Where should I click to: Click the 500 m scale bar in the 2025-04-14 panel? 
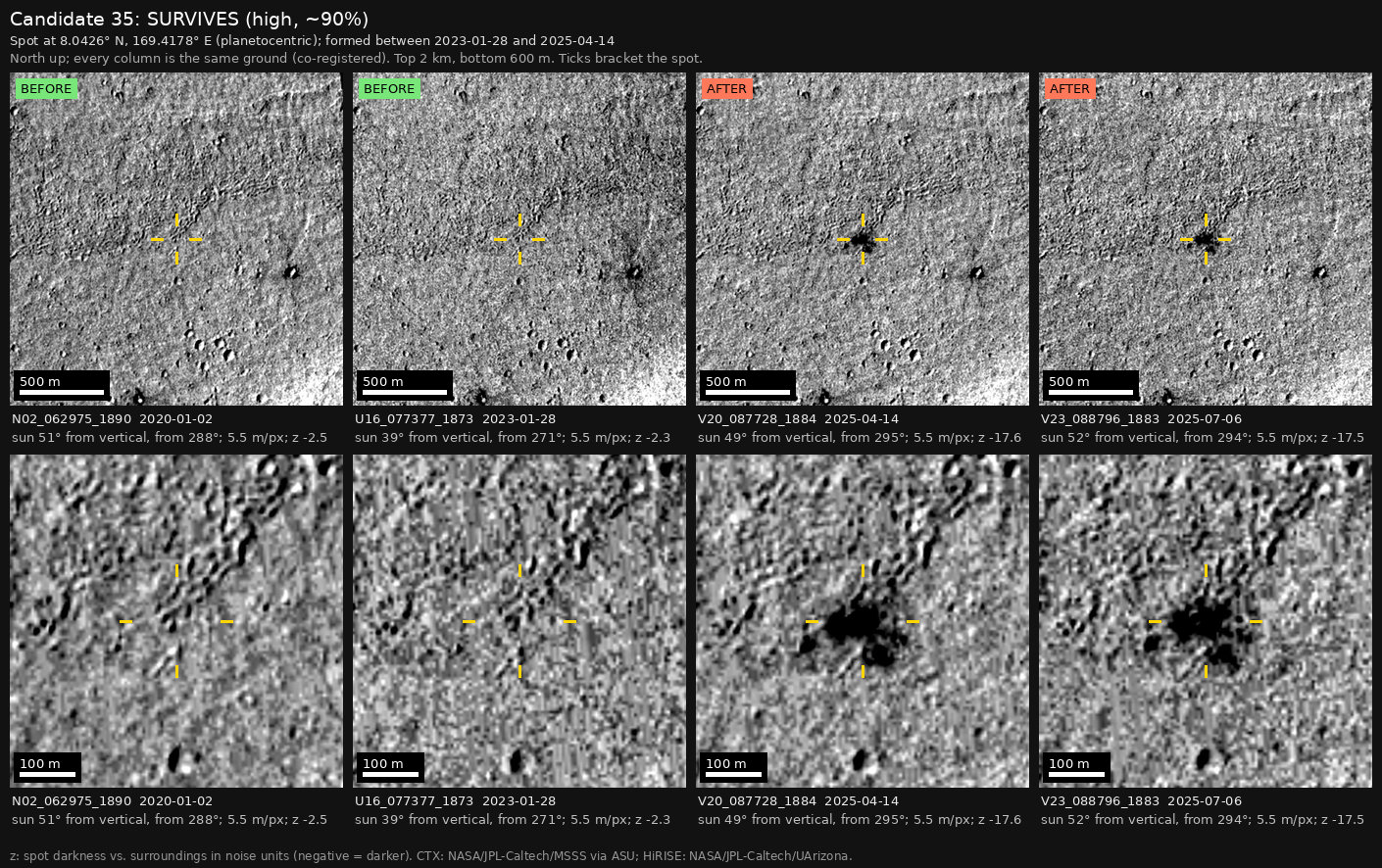point(748,385)
